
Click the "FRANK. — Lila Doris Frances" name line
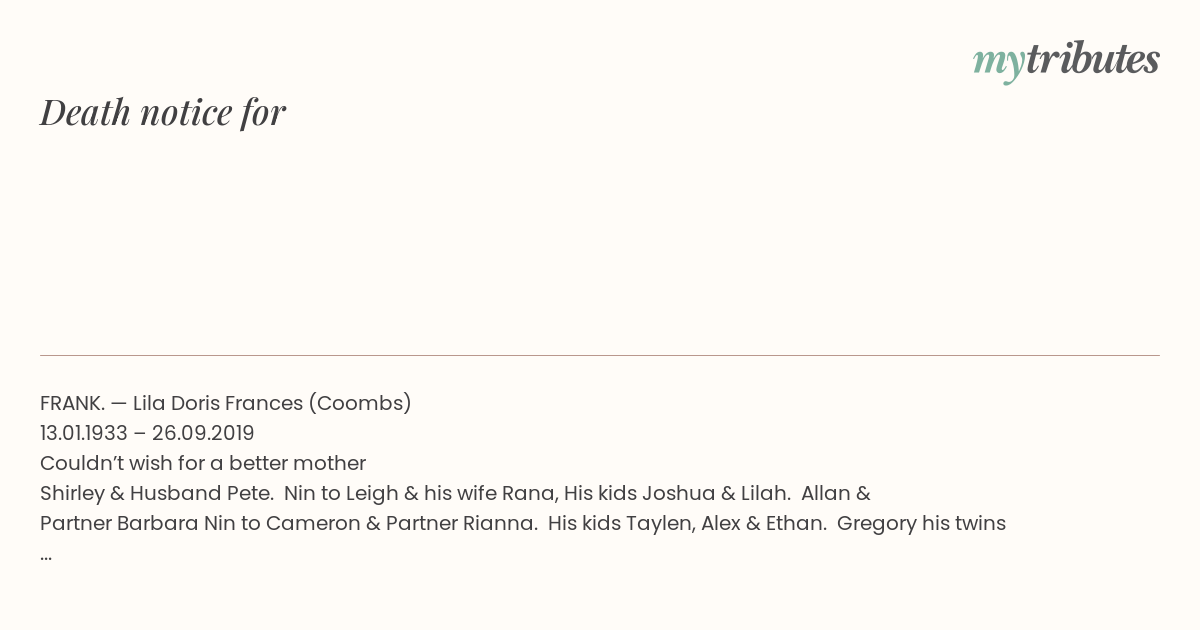coord(171,403)
